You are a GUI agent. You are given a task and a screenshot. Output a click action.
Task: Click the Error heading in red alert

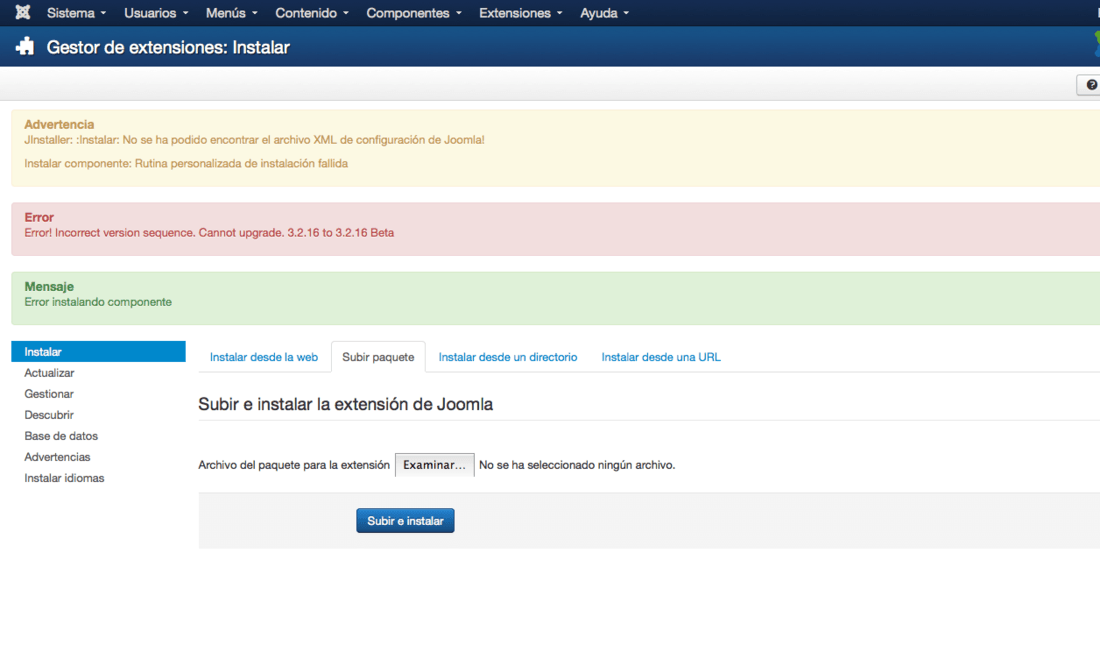(x=39, y=218)
